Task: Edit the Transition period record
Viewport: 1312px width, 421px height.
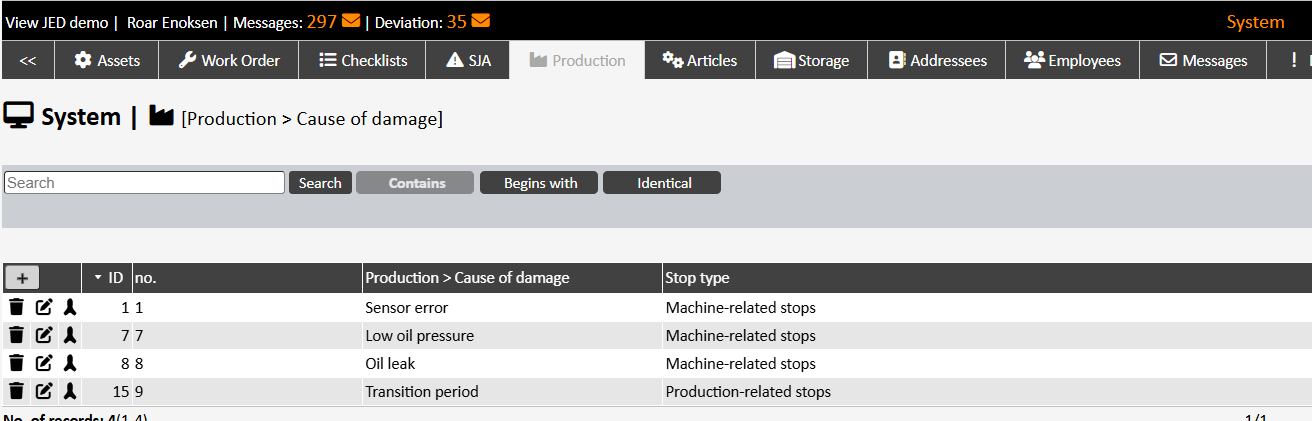Action: point(43,391)
